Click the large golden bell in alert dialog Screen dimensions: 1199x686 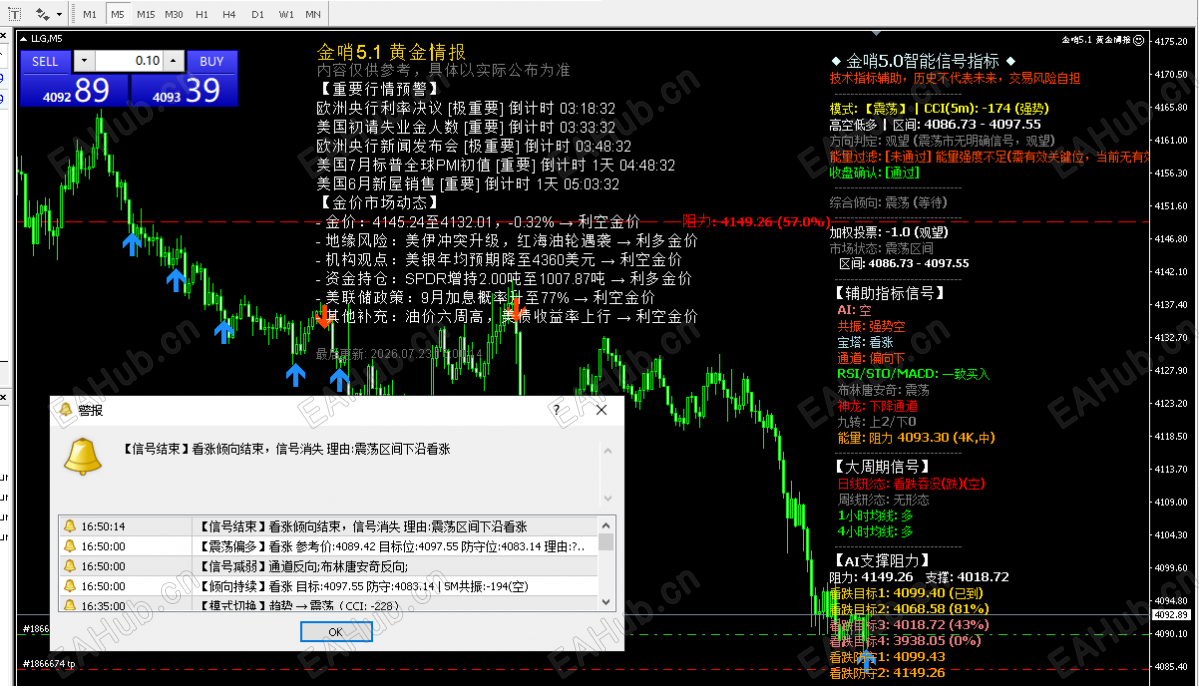pyautogui.click(x=83, y=457)
